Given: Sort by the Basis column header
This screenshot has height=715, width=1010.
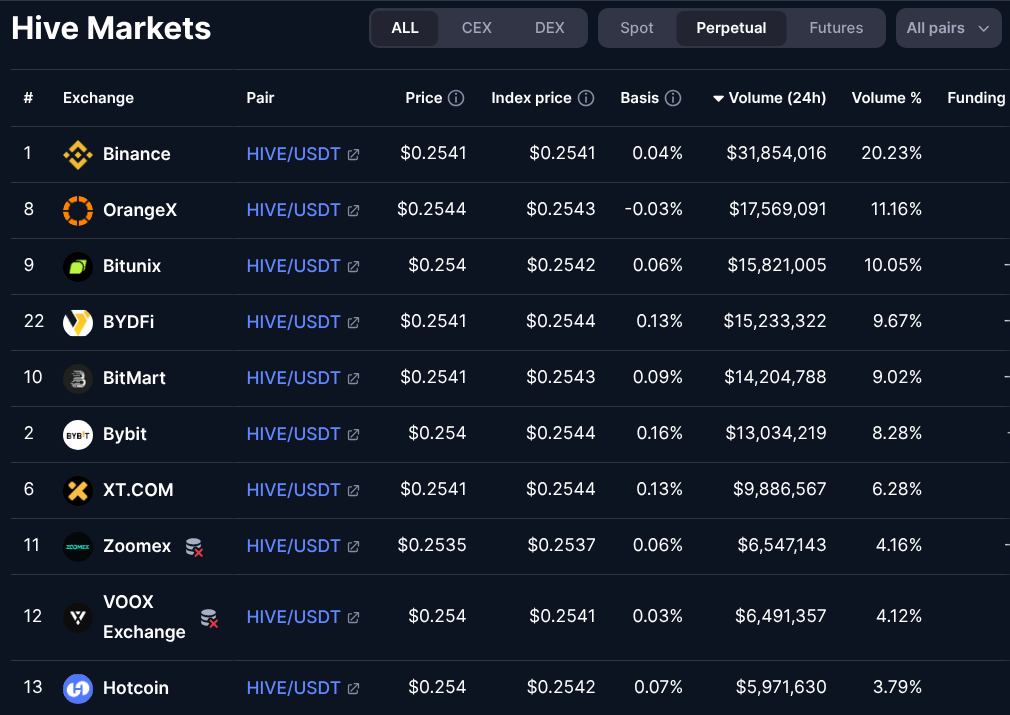Looking at the screenshot, I should click(x=640, y=98).
